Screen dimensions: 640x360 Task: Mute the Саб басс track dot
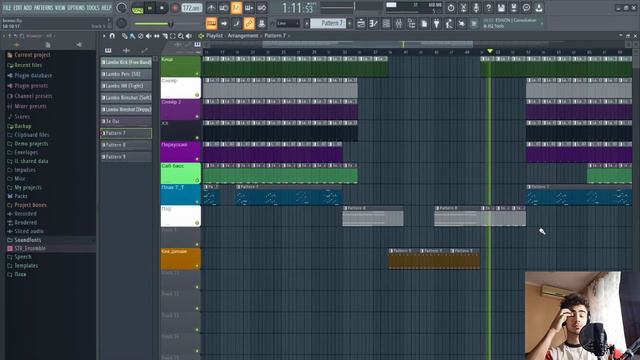[197, 180]
